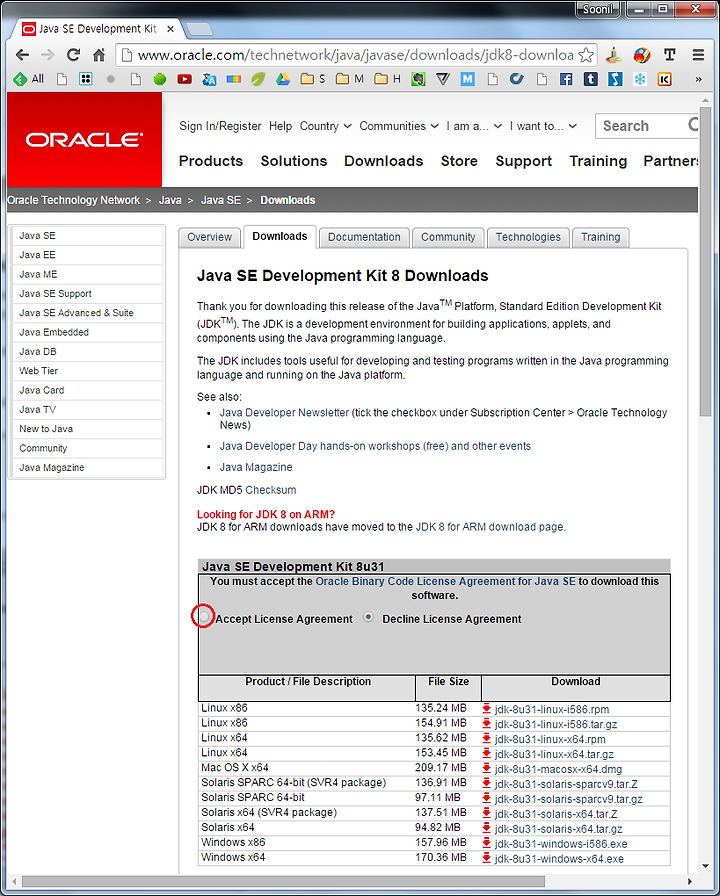Open the Downloads main menu
The height and width of the screenshot is (896, 720).
point(383,161)
